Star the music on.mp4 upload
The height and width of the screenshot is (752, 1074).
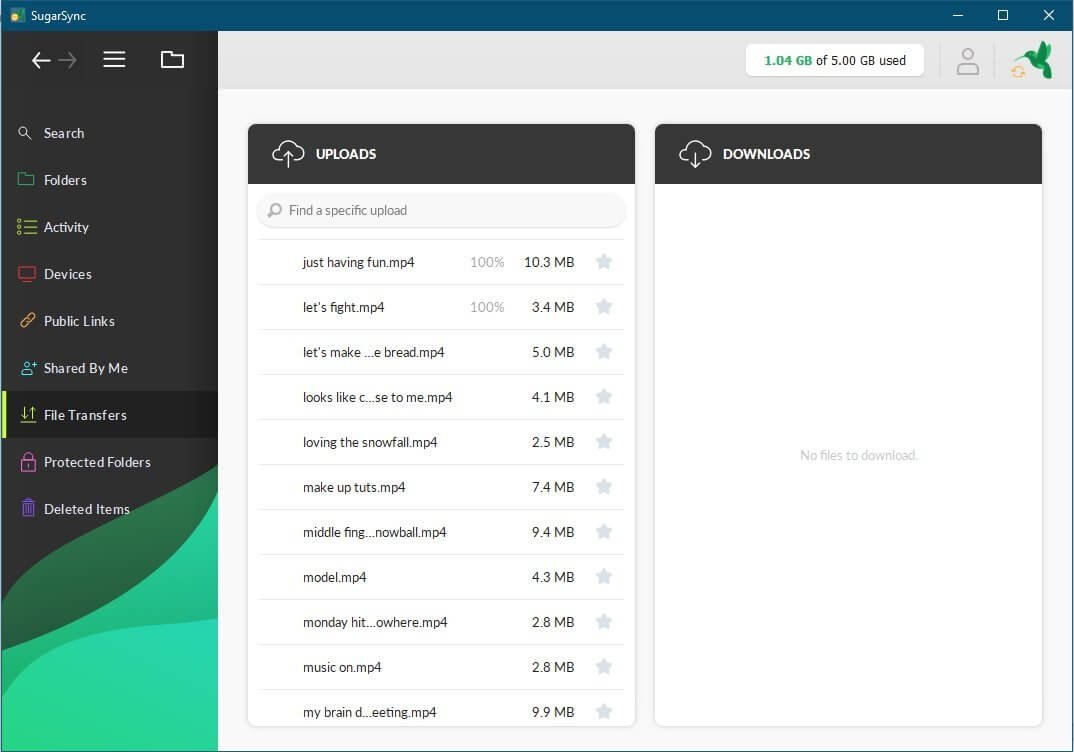[x=603, y=666]
